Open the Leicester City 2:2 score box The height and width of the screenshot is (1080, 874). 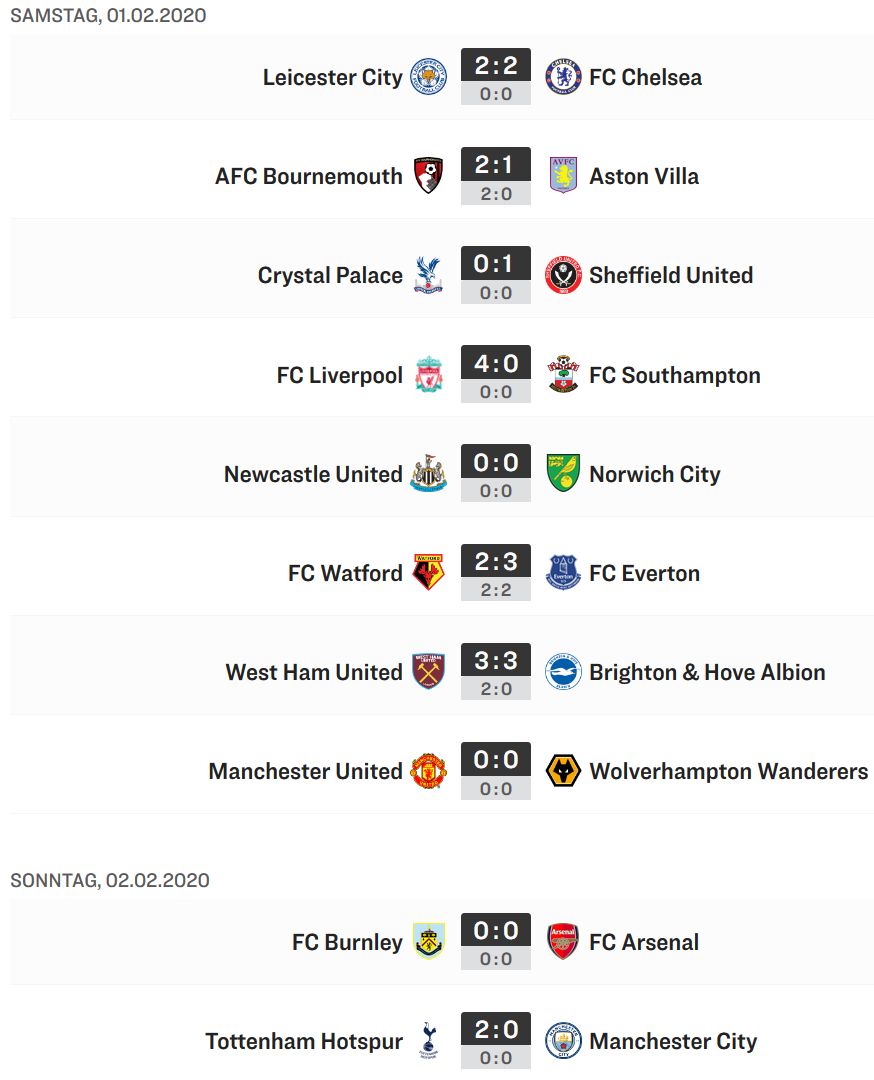495,76
